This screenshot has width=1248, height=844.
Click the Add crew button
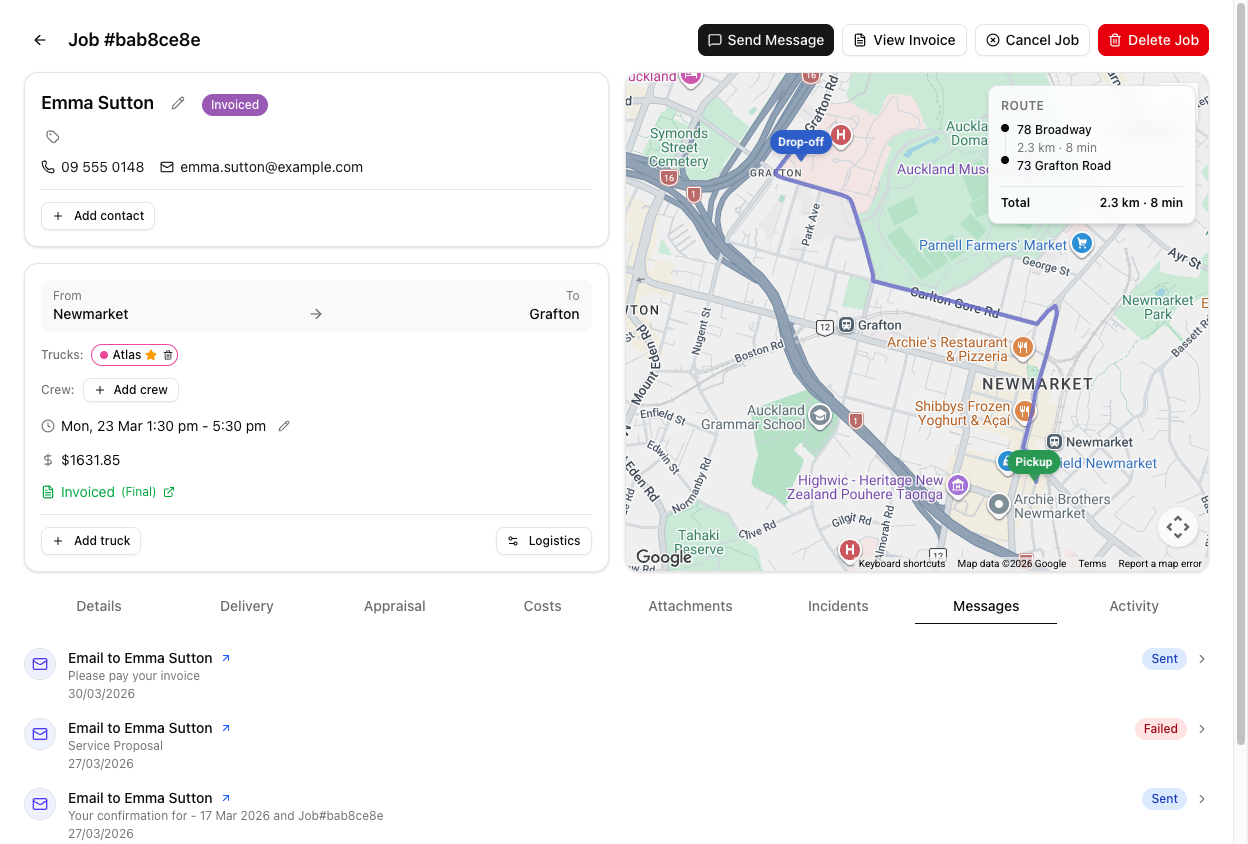click(131, 390)
